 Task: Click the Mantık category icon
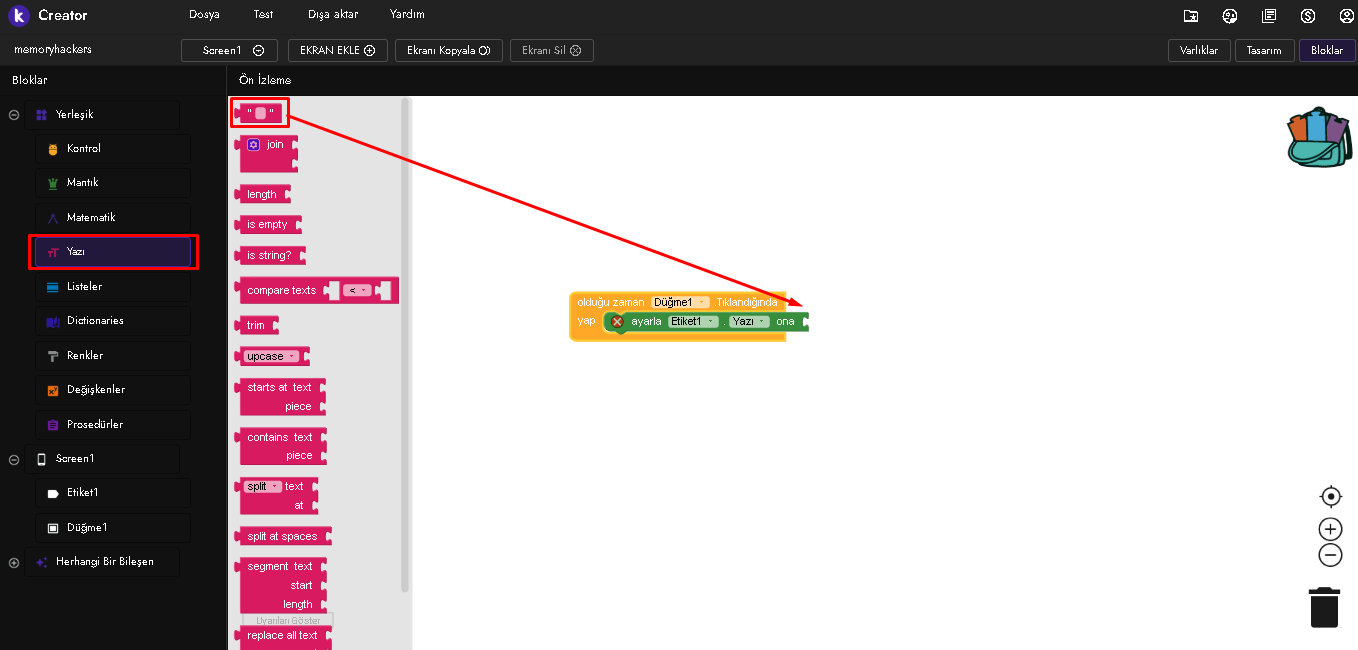pyautogui.click(x=53, y=183)
